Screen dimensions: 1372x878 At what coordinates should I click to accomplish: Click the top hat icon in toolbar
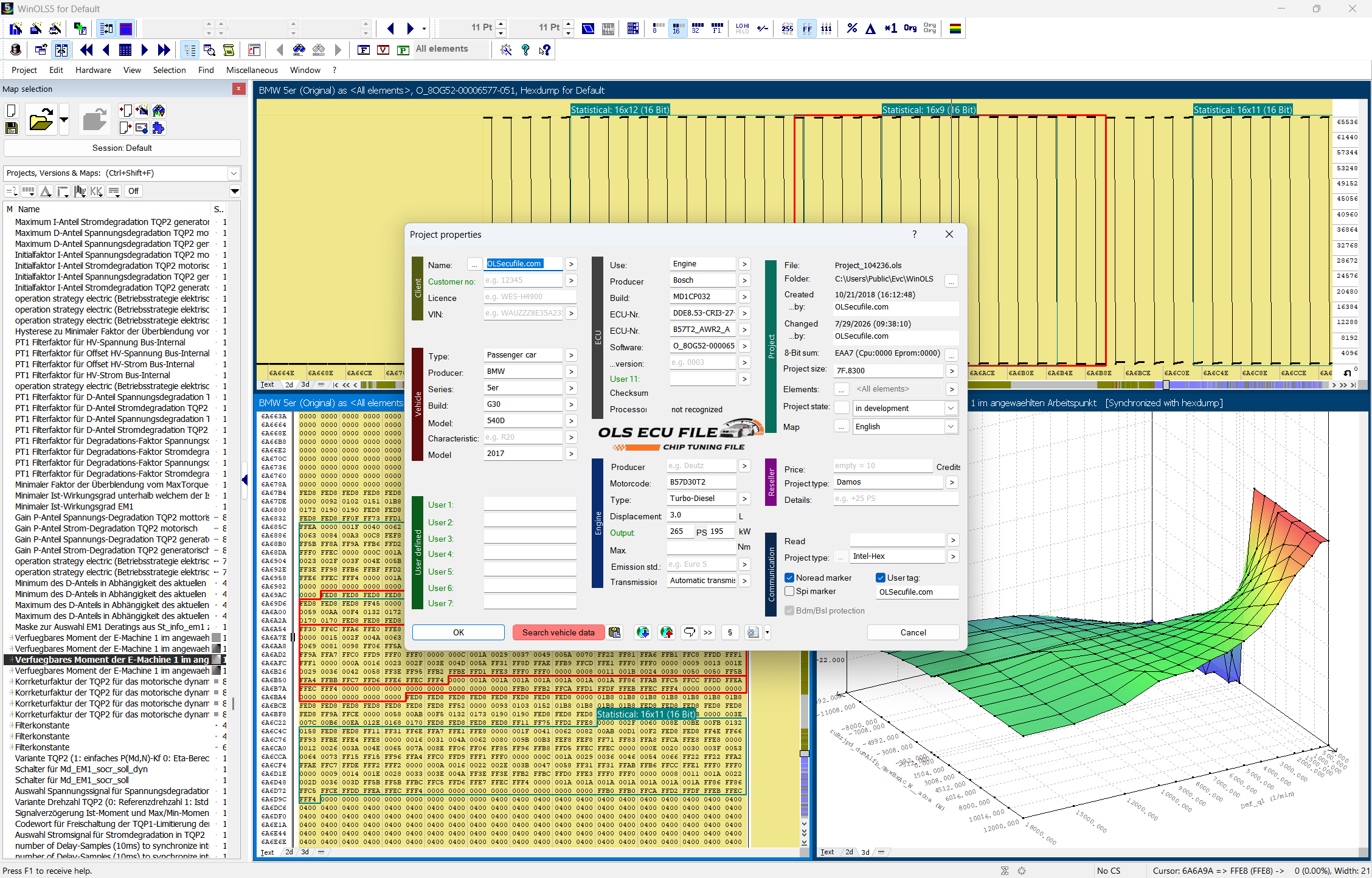pos(16,50)
